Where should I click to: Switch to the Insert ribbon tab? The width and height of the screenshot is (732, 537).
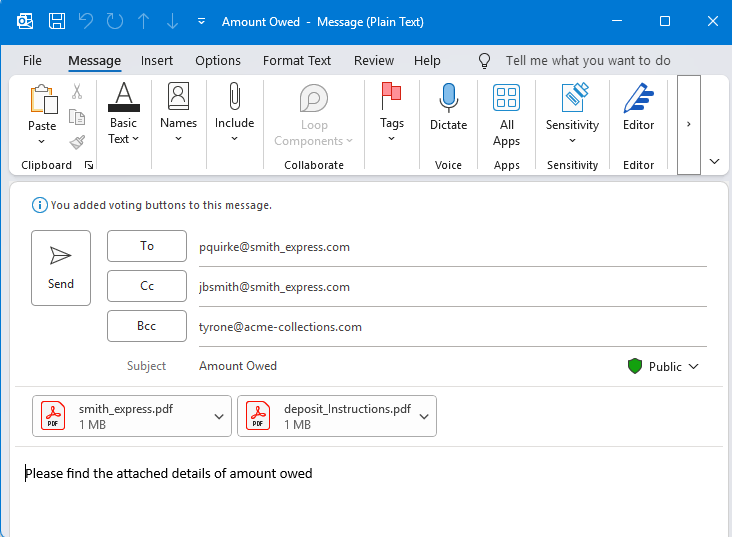[157, 61]
